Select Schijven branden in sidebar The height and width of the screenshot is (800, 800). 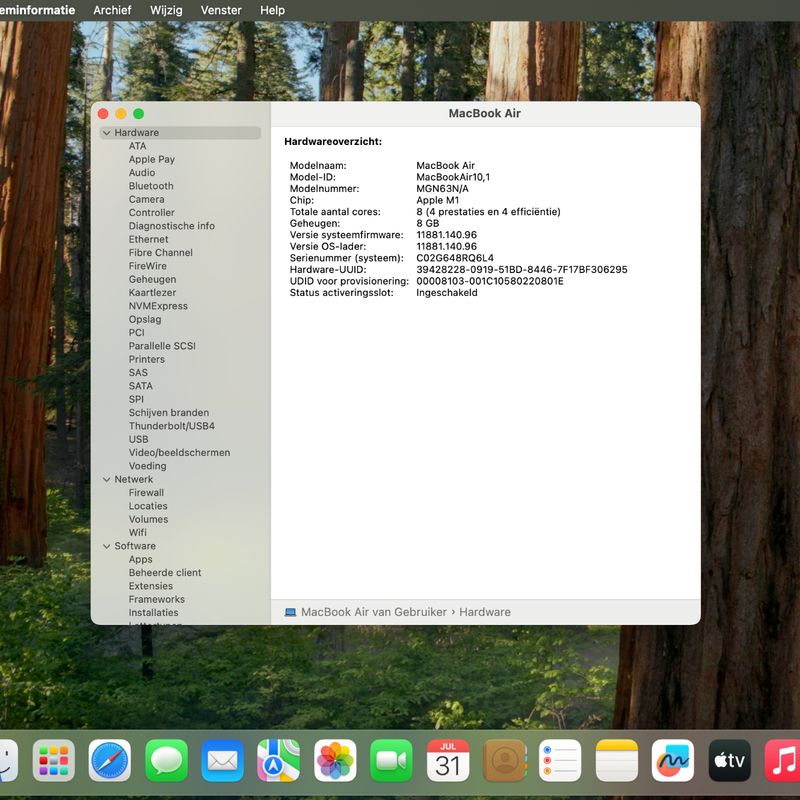click(x=169, y=412)
